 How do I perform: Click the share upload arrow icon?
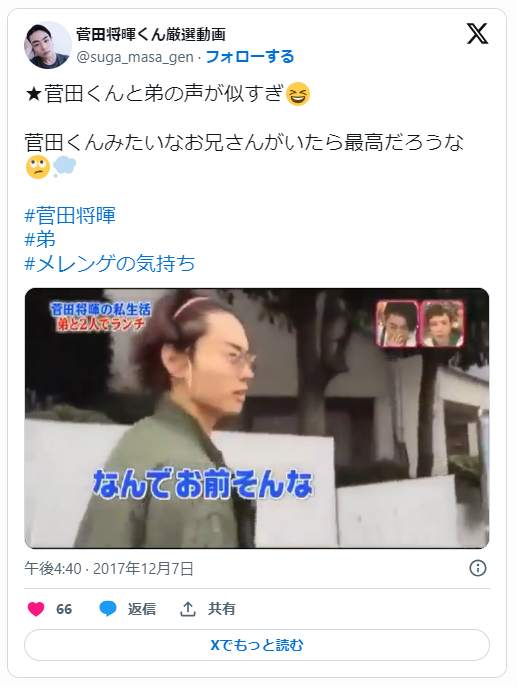coord(188,609)
